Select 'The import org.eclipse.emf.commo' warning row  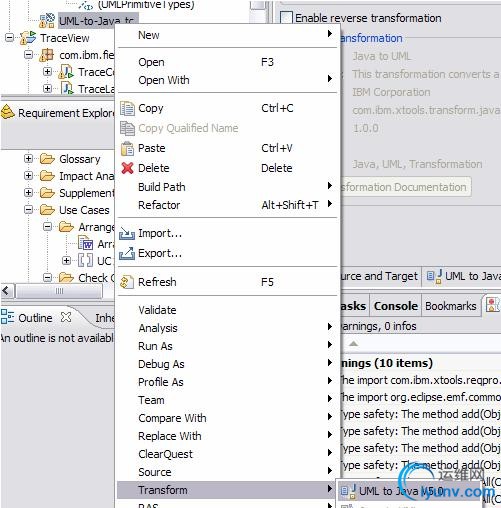point(420,397)
